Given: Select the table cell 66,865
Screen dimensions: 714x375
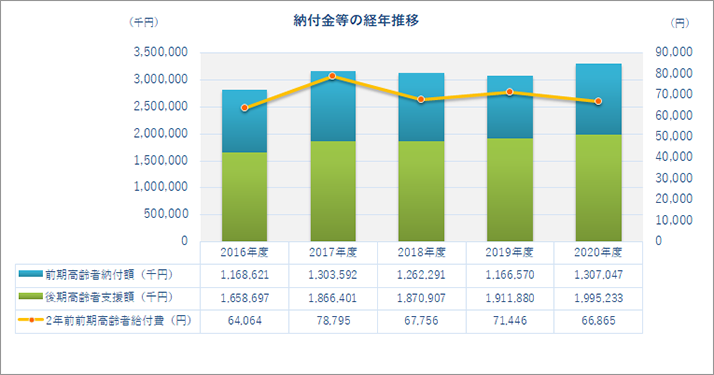Looking at the screenshot, I should pyautogui.click(x=598, y=321).
